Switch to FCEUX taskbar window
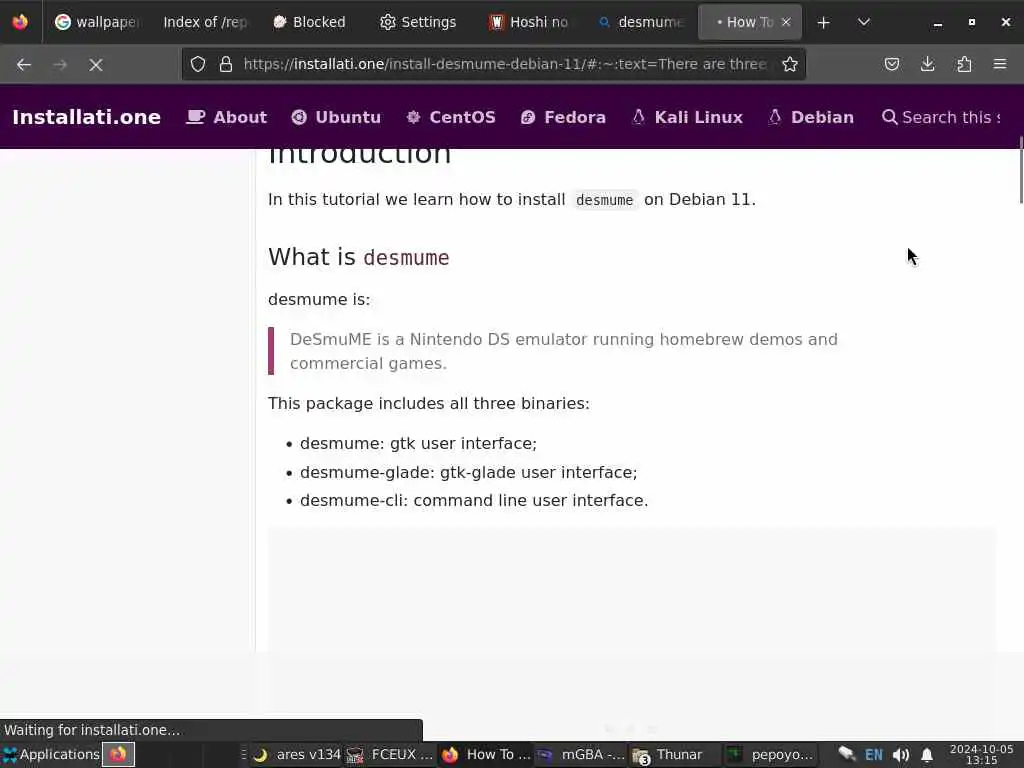Image resolution: width=1024 pixels, height=768 pixels. 389,754
